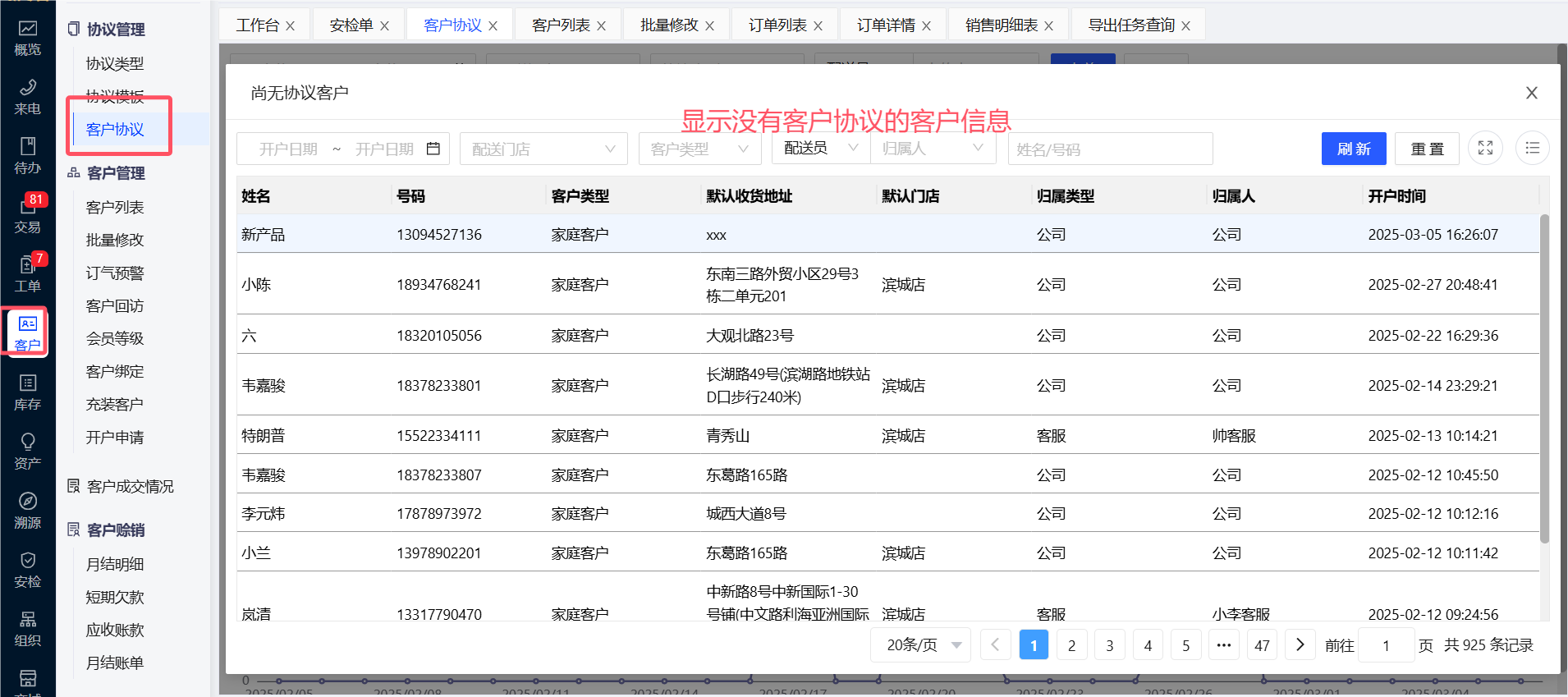This screenshot has width=1568, height=697.
Task: Select the 库存 inventory sidebar icon
Action: (27, 392)
